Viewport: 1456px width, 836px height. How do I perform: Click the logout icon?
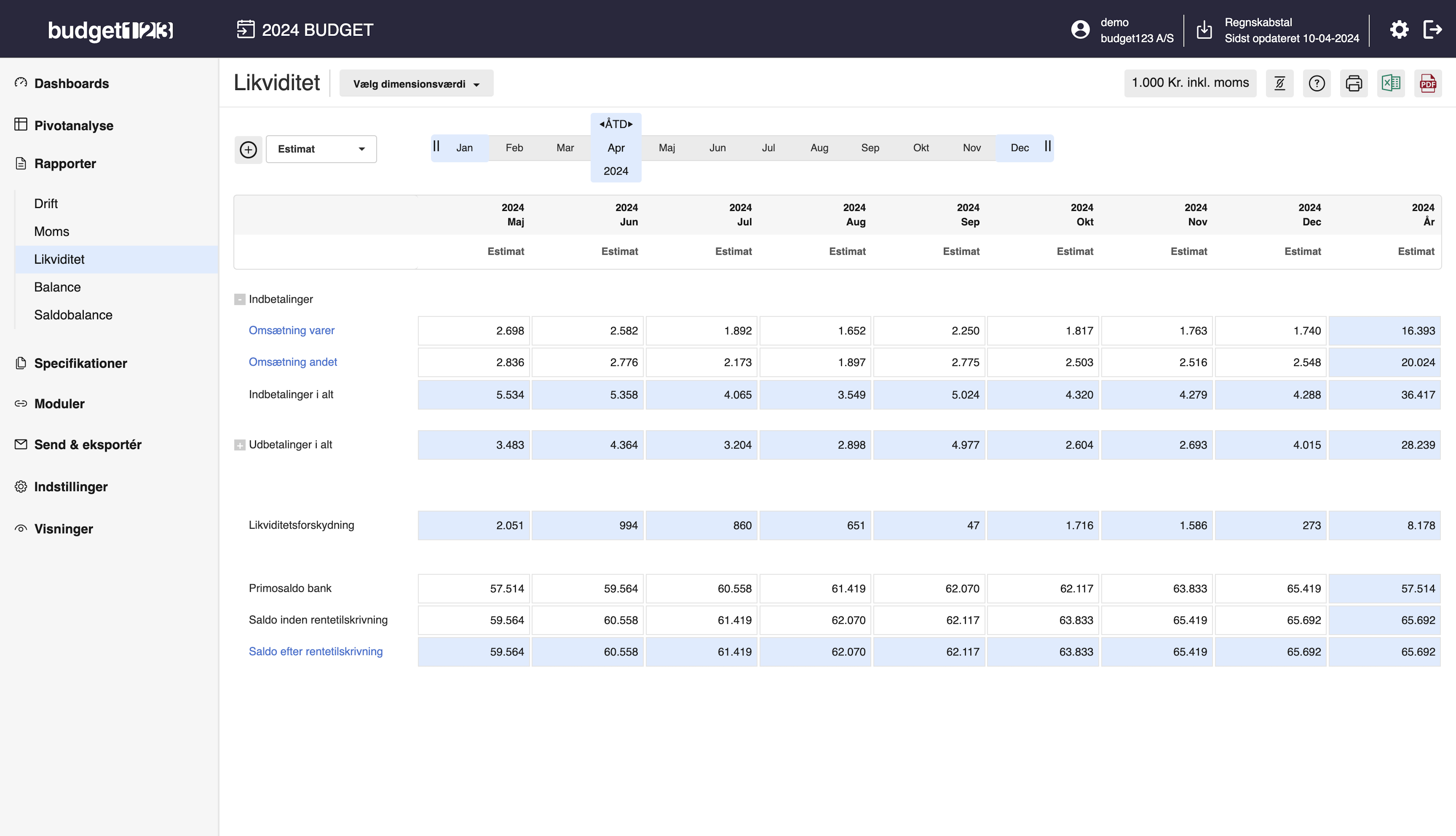[x=1434, y=29]
